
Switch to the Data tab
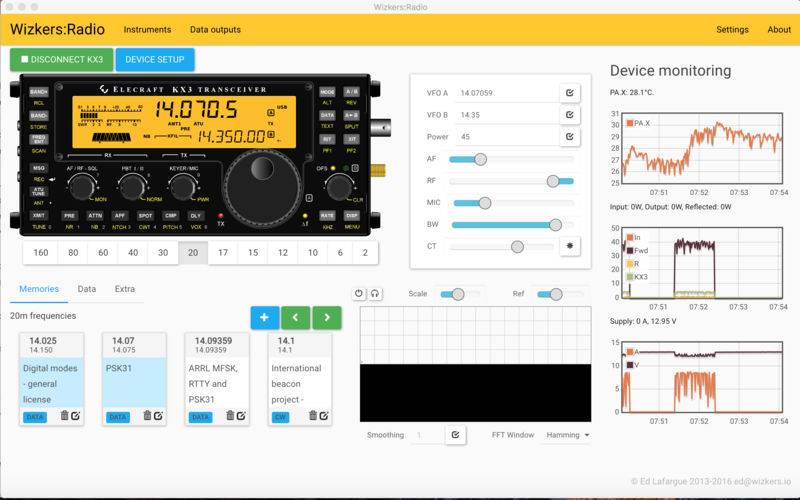point(87,289)
